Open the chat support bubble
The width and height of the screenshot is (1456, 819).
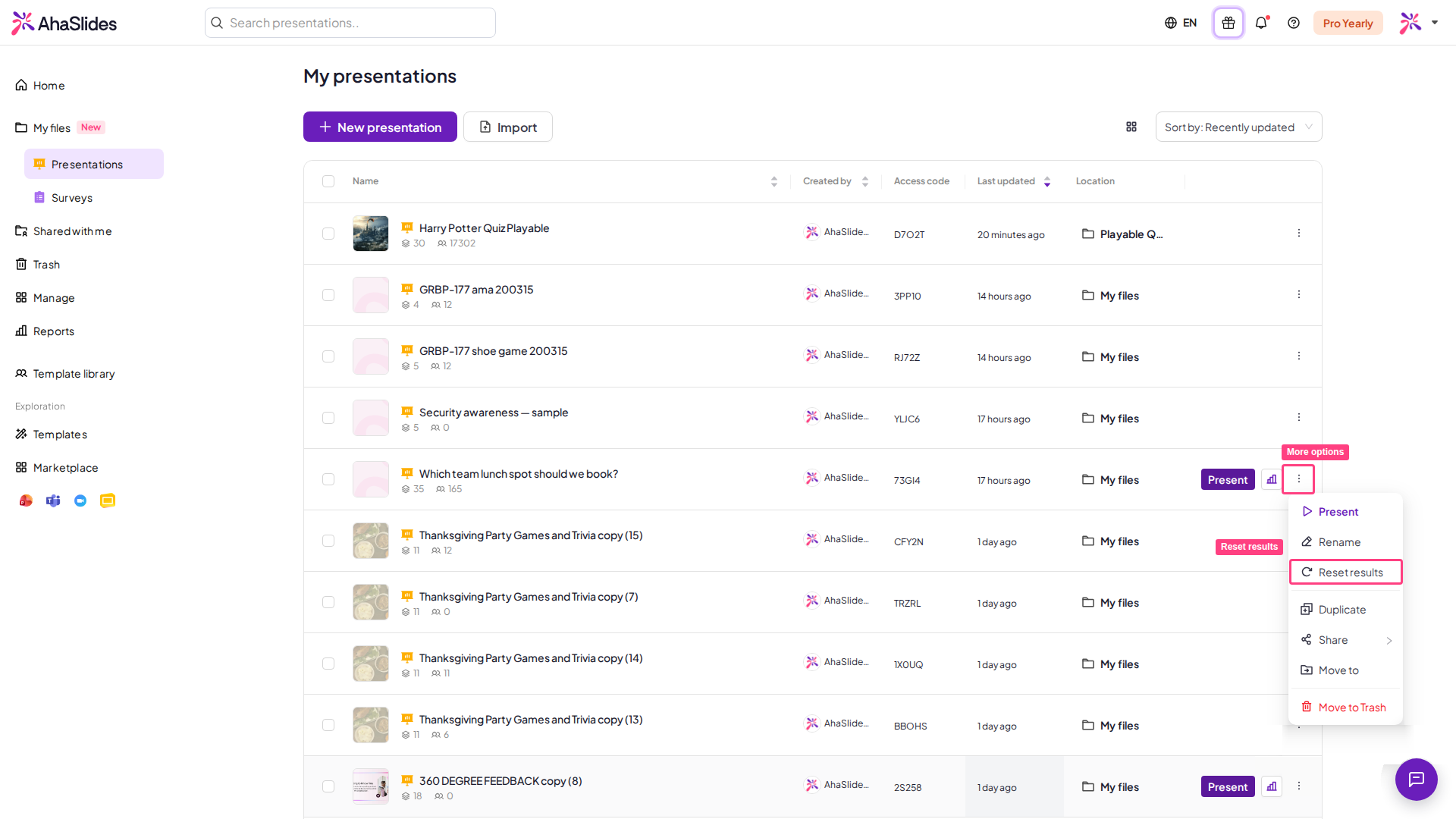pos(1416,779)
